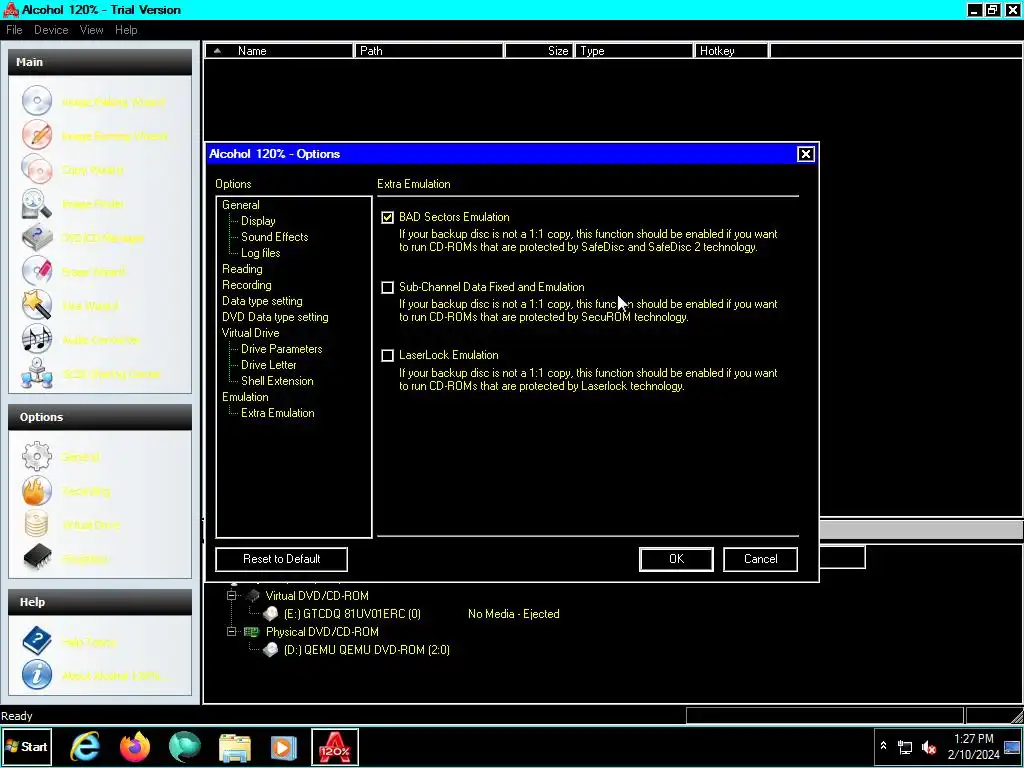Open Audio Converter music notes icon
1024x768 pixels.
click(37, 339)
